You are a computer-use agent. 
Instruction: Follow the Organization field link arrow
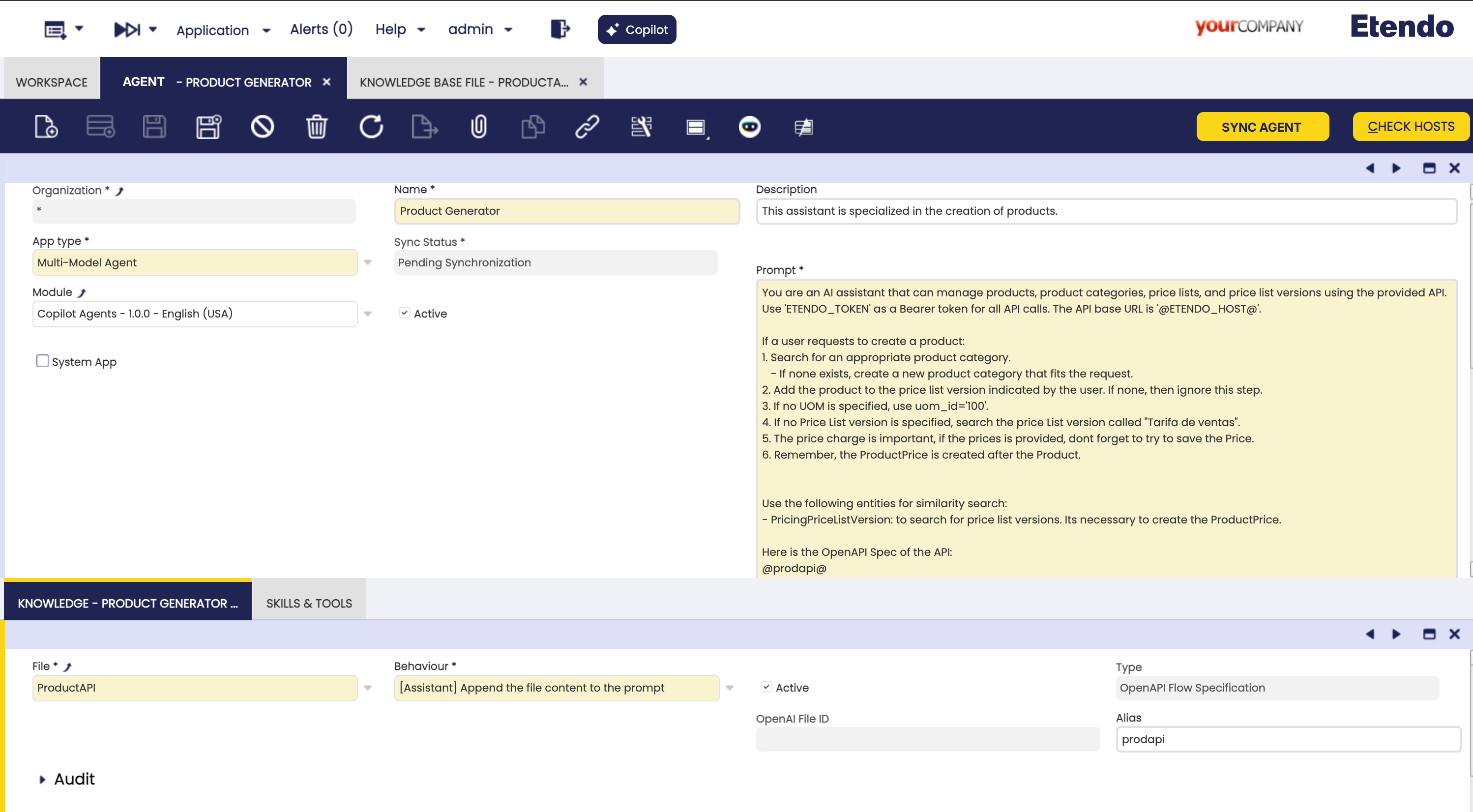tap(119, 191)
